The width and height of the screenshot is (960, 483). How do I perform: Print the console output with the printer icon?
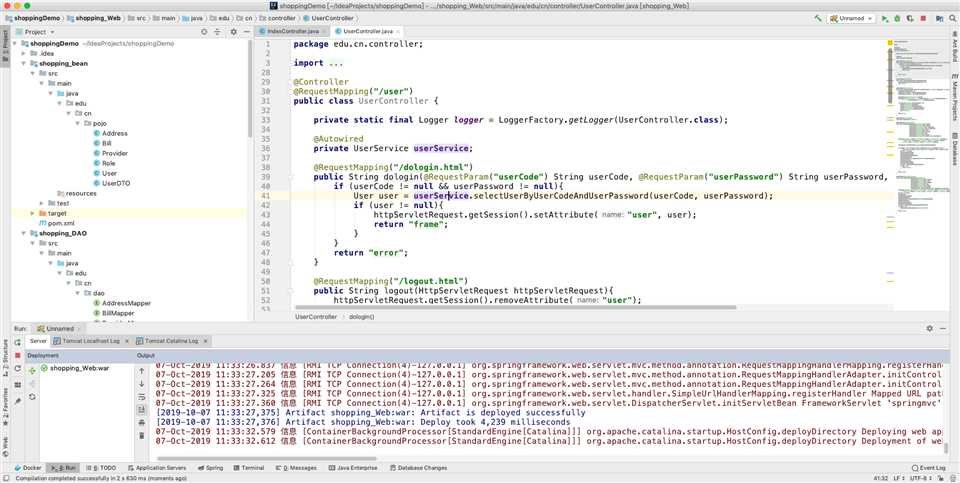click(142, 422)
